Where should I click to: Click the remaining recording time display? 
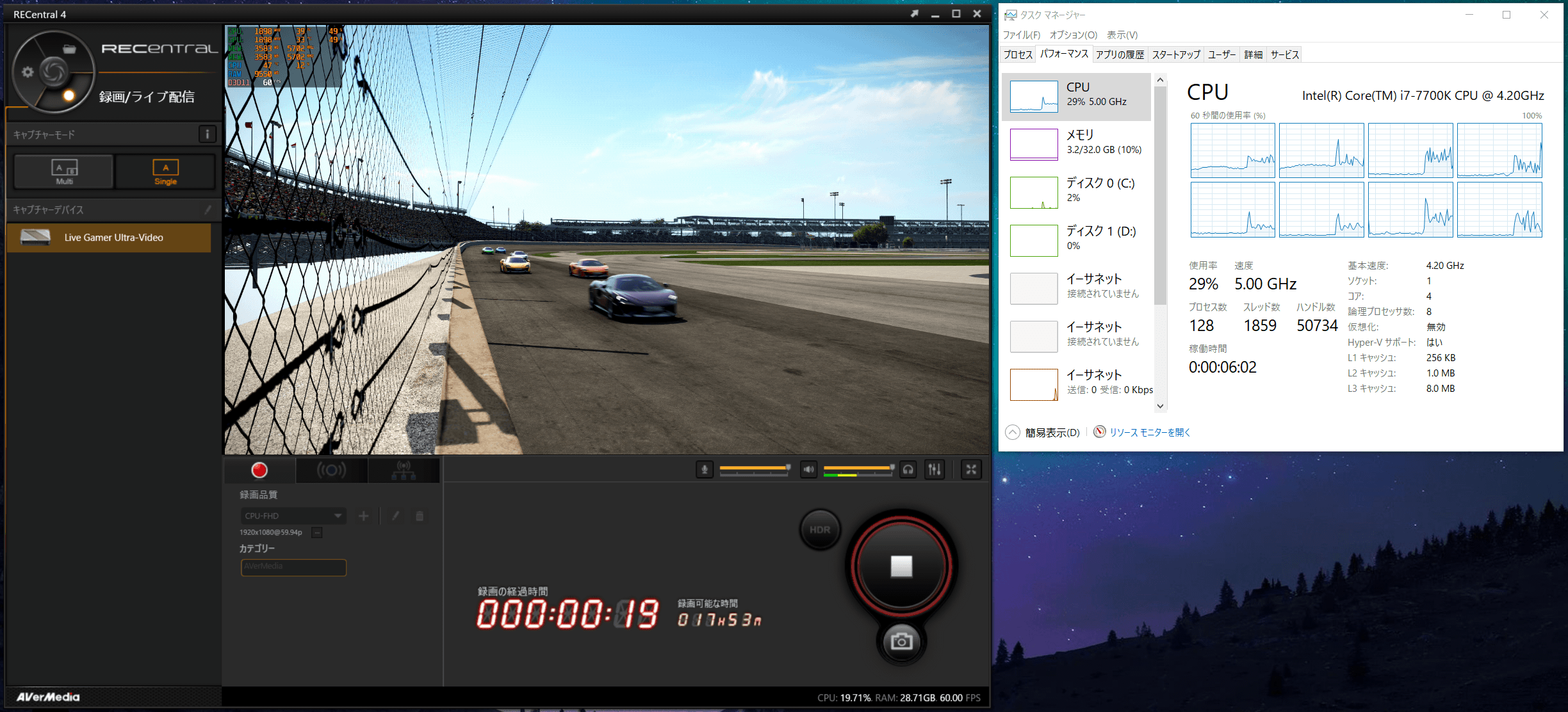720,620
